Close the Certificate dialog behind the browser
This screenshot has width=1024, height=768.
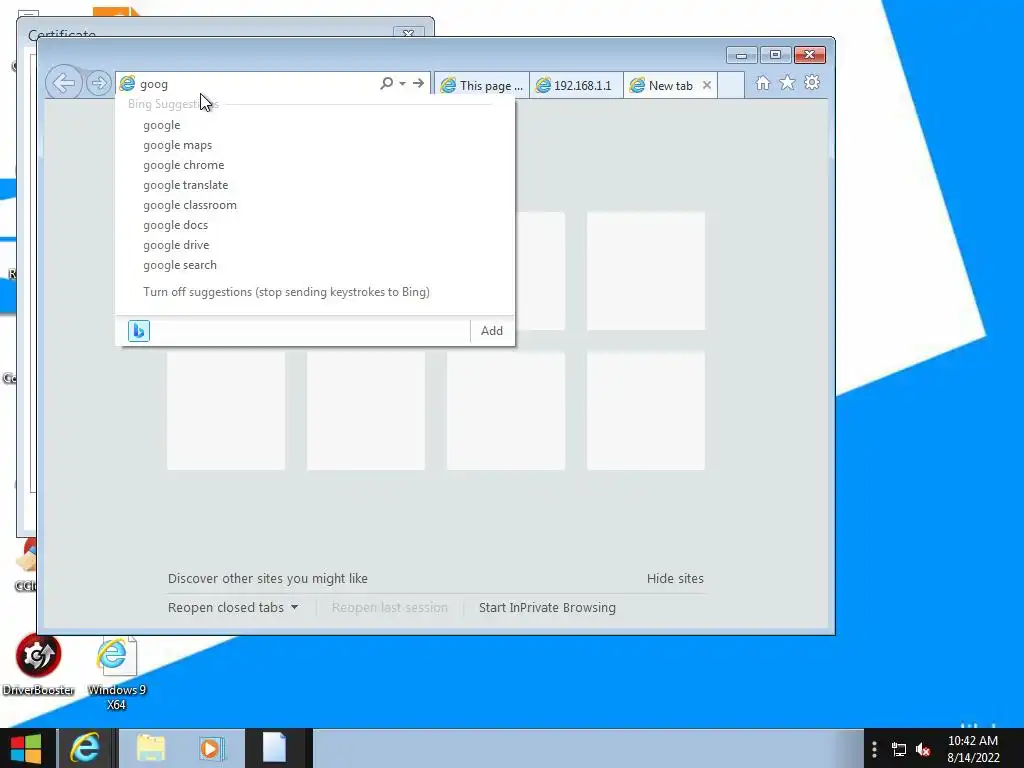409,33
